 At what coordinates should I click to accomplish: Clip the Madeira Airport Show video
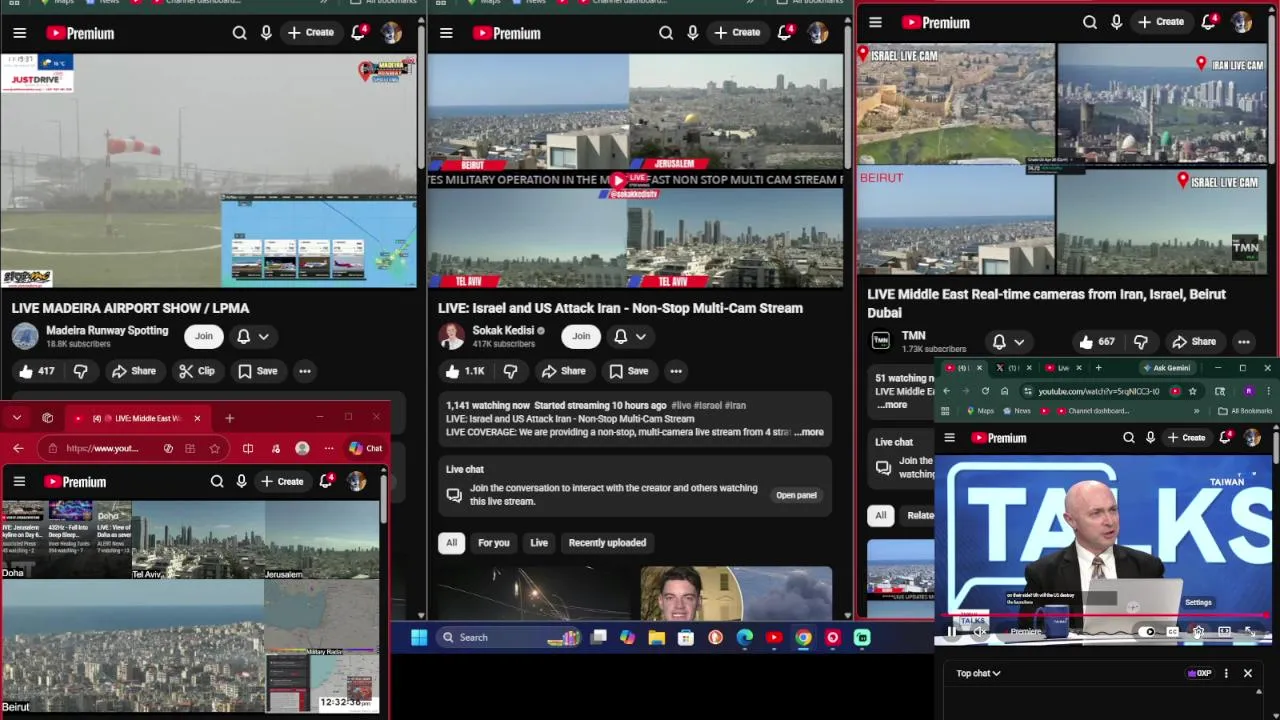tap(196, 371)
